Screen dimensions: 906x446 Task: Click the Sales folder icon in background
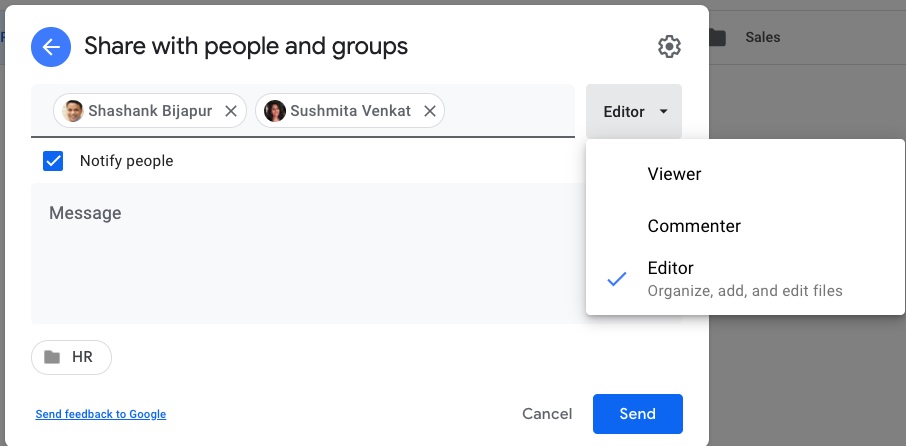pyautogui.click(x=716, y=38)
